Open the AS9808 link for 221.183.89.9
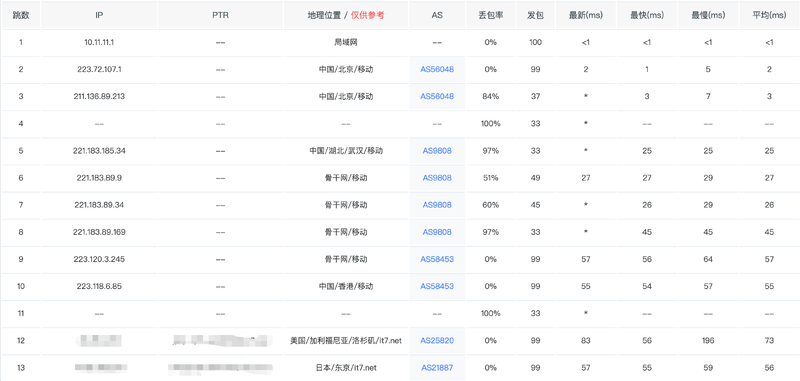Screen dimensions: 800x381 pos(437,177)
